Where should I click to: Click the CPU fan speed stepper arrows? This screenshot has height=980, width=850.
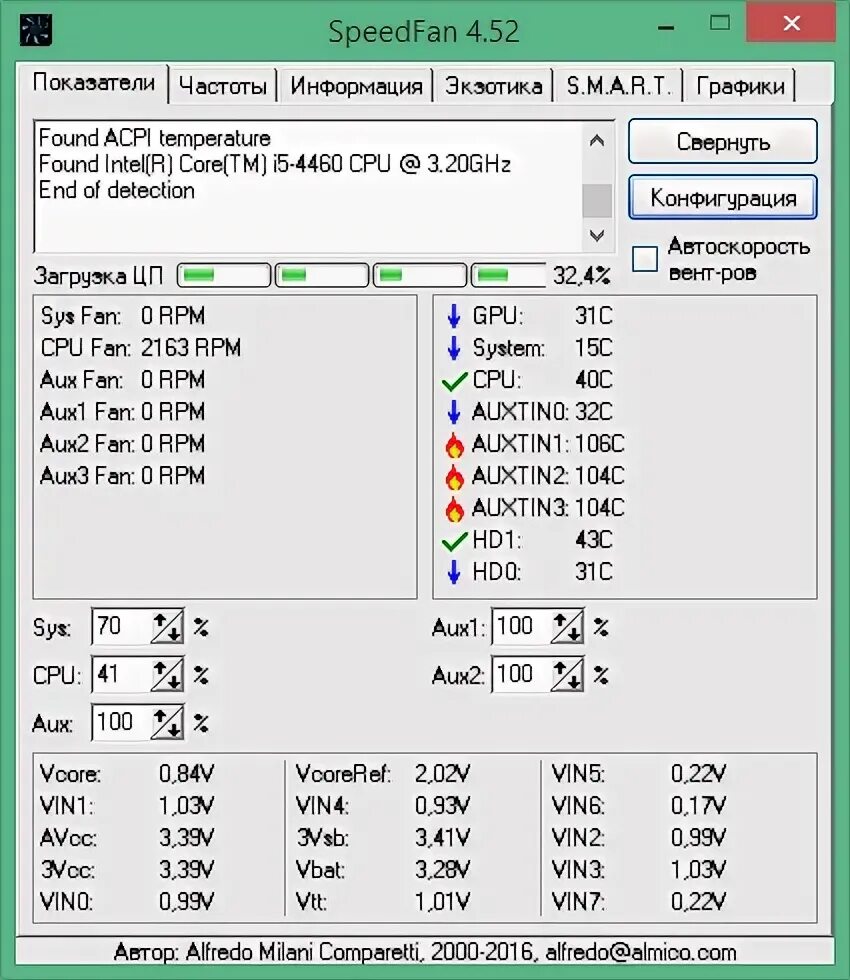[167, 674]
